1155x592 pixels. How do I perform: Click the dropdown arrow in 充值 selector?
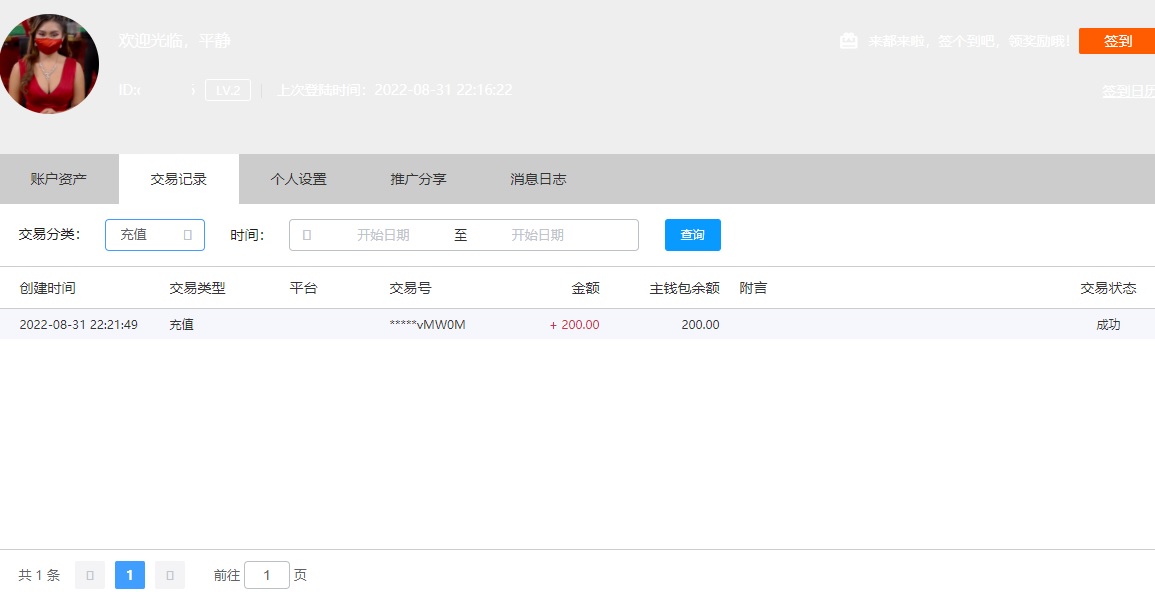[x=188, y=235]
